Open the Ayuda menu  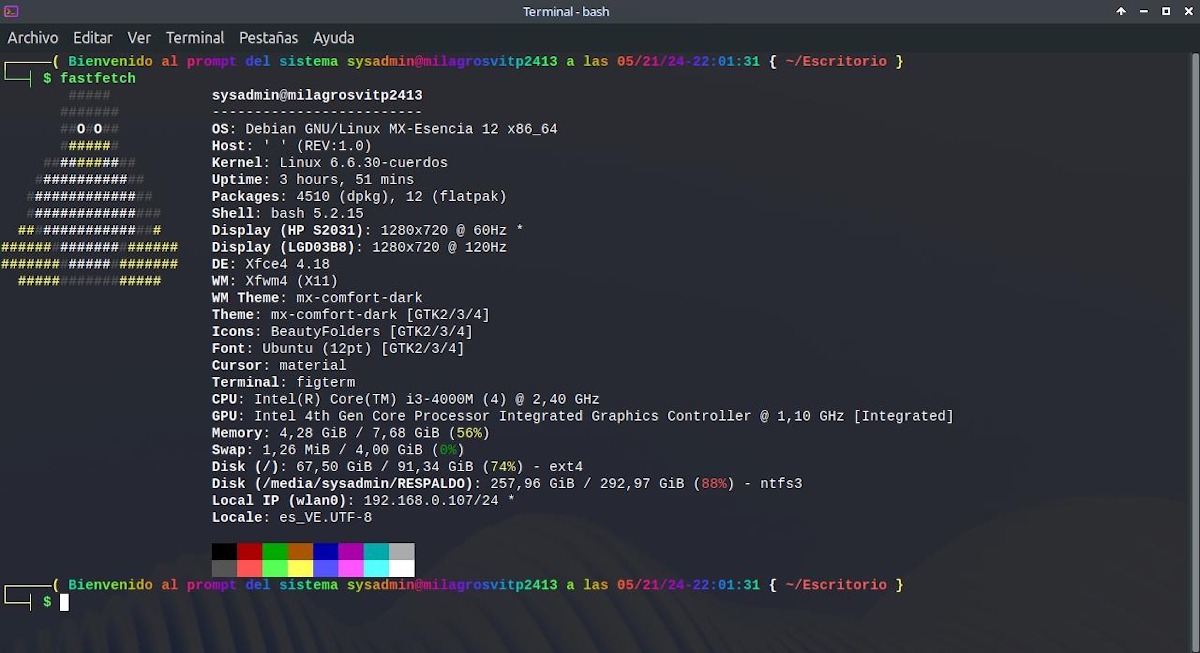(x=333, y=38)
